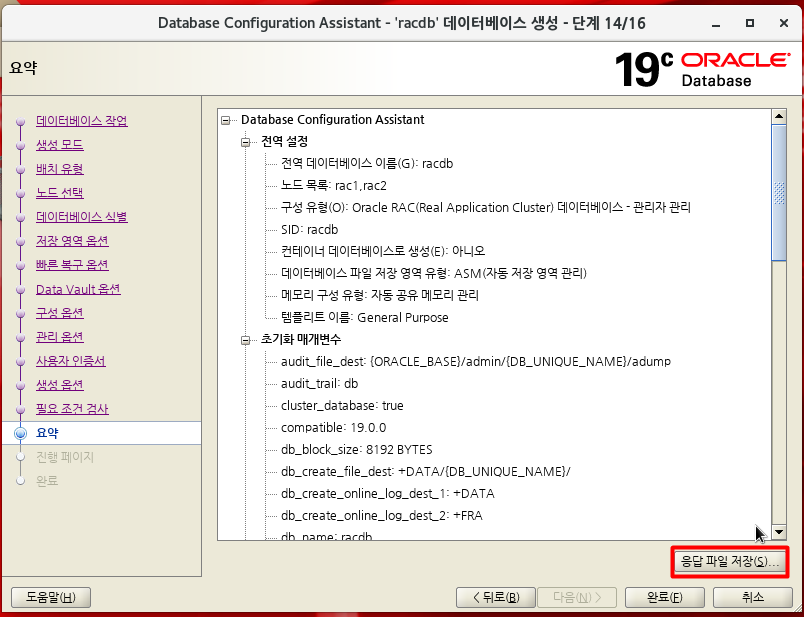Select the SID: racdb row
Image resolution: width=804 pixels, height=617 pixels.
pyautogui.click(x=310, y=230)
